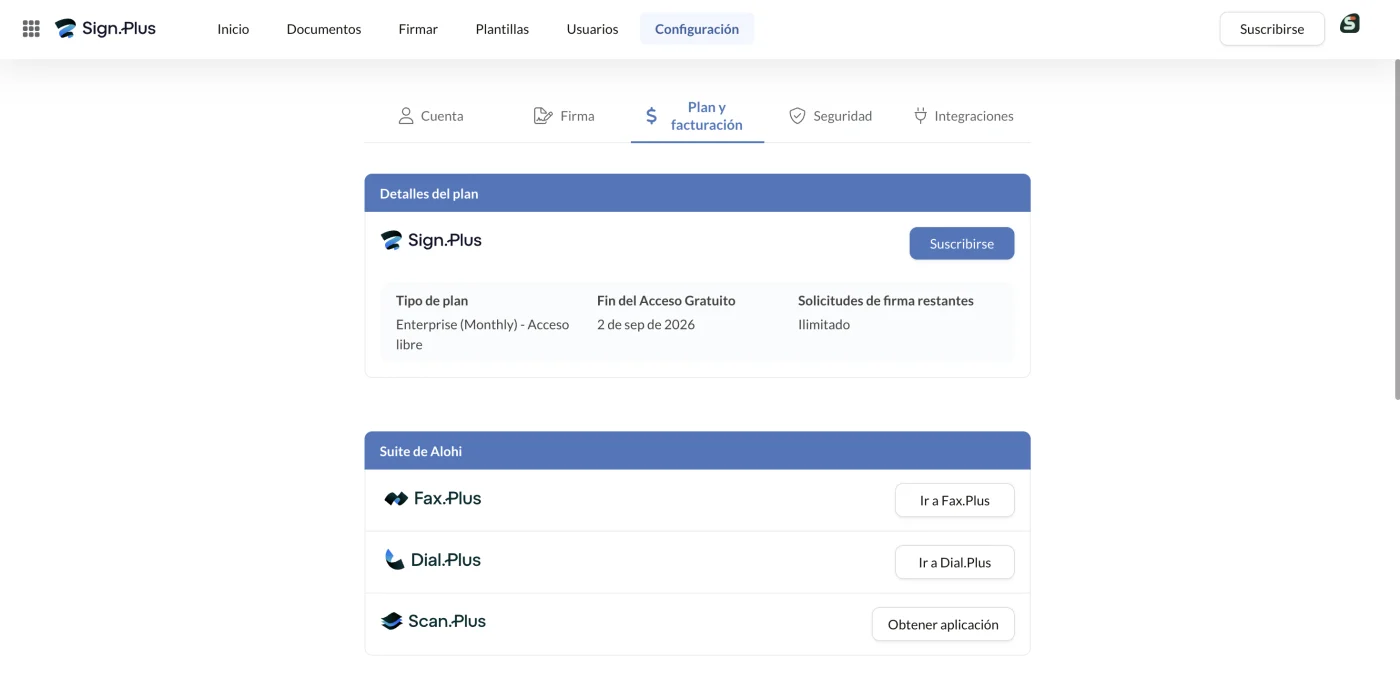Open Usuarios in top navigation
1400x690 pixels.
point(592,29)
